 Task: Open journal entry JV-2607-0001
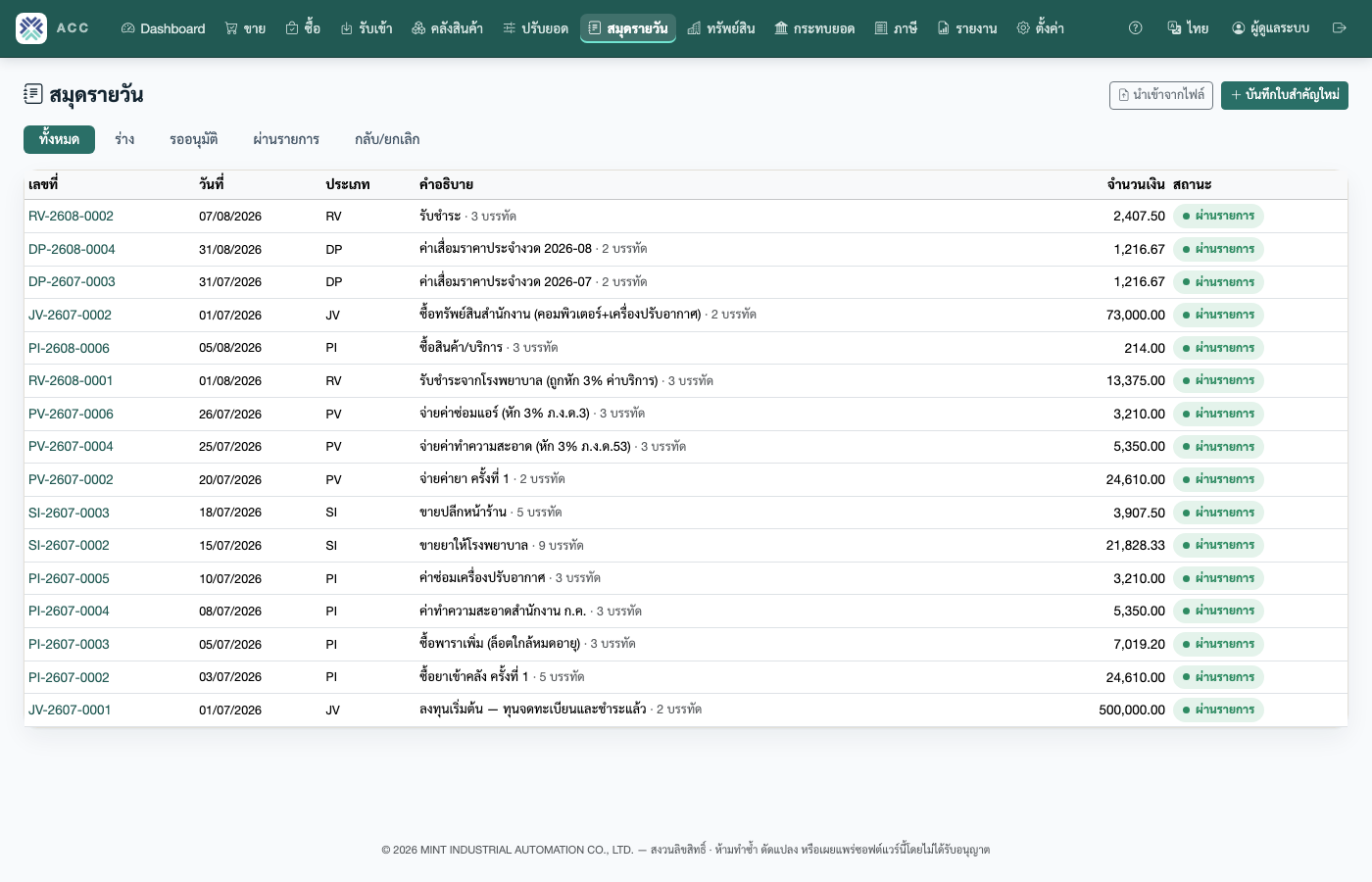coord(70,710)
